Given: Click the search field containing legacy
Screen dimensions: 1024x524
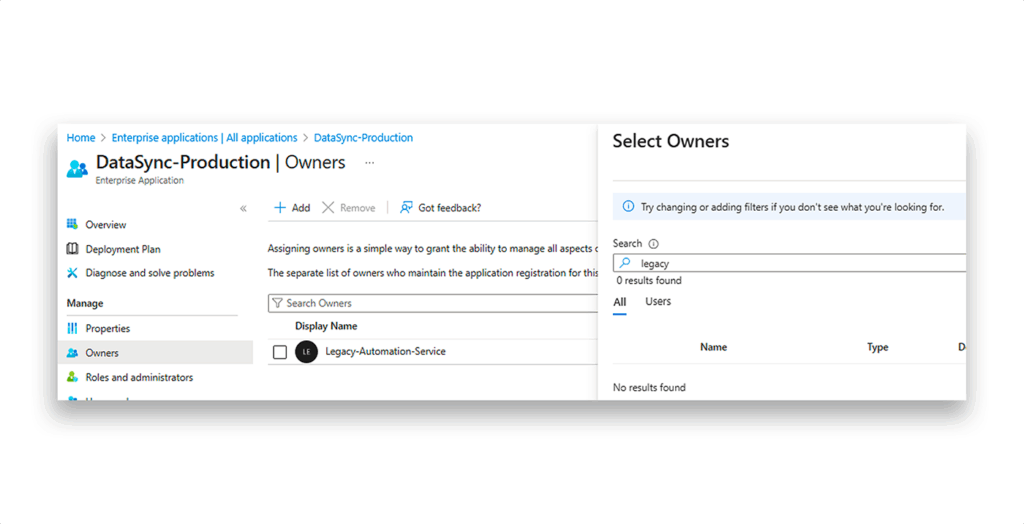Looking at the screenshot, I should (x=789, y=263).
